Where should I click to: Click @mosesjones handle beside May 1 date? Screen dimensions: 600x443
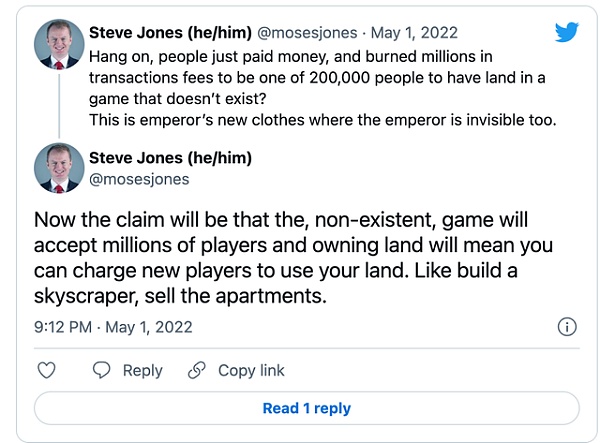click(x=307, y=33)
